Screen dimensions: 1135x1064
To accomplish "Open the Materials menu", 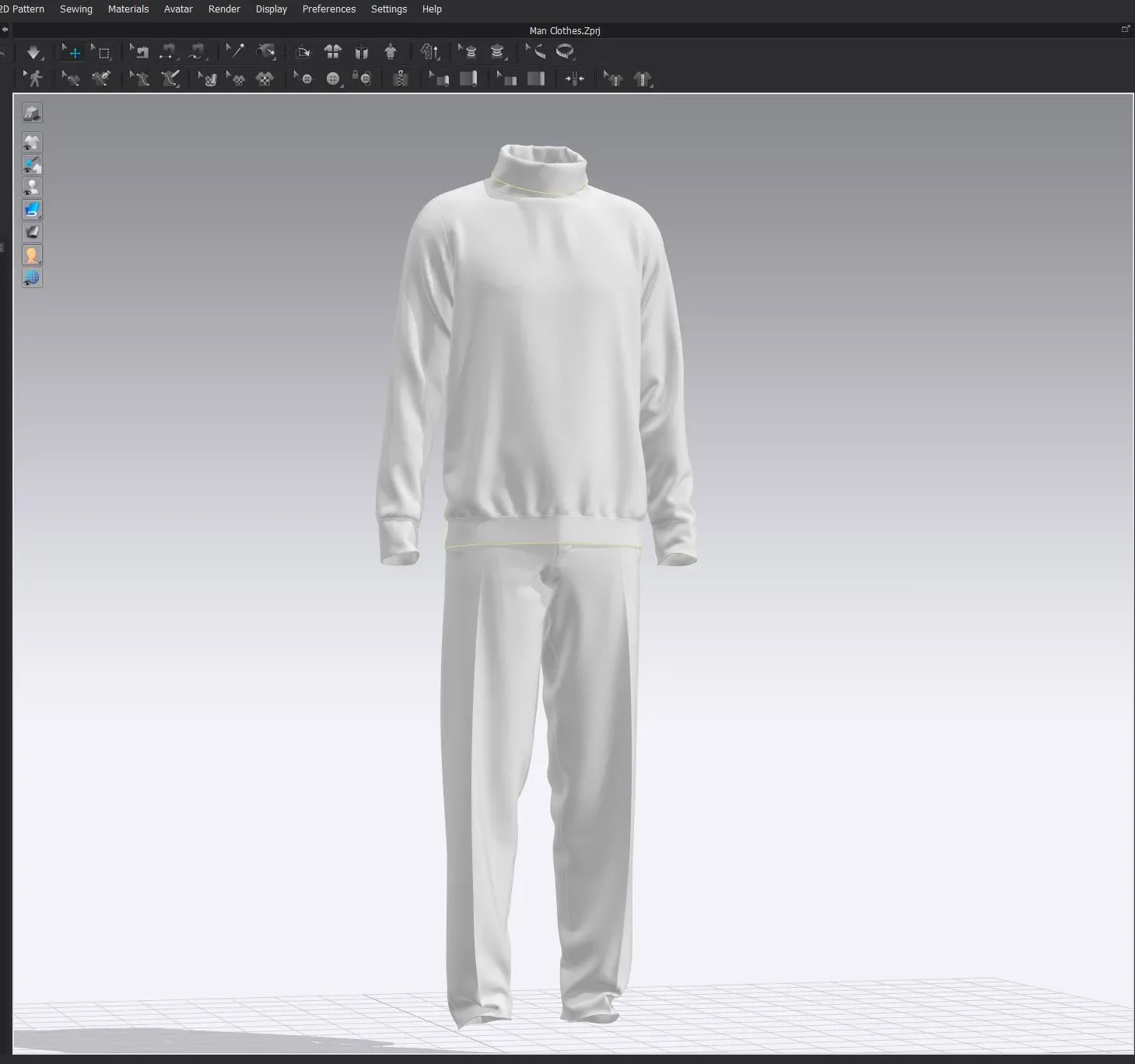I will (x=128, y=9).
